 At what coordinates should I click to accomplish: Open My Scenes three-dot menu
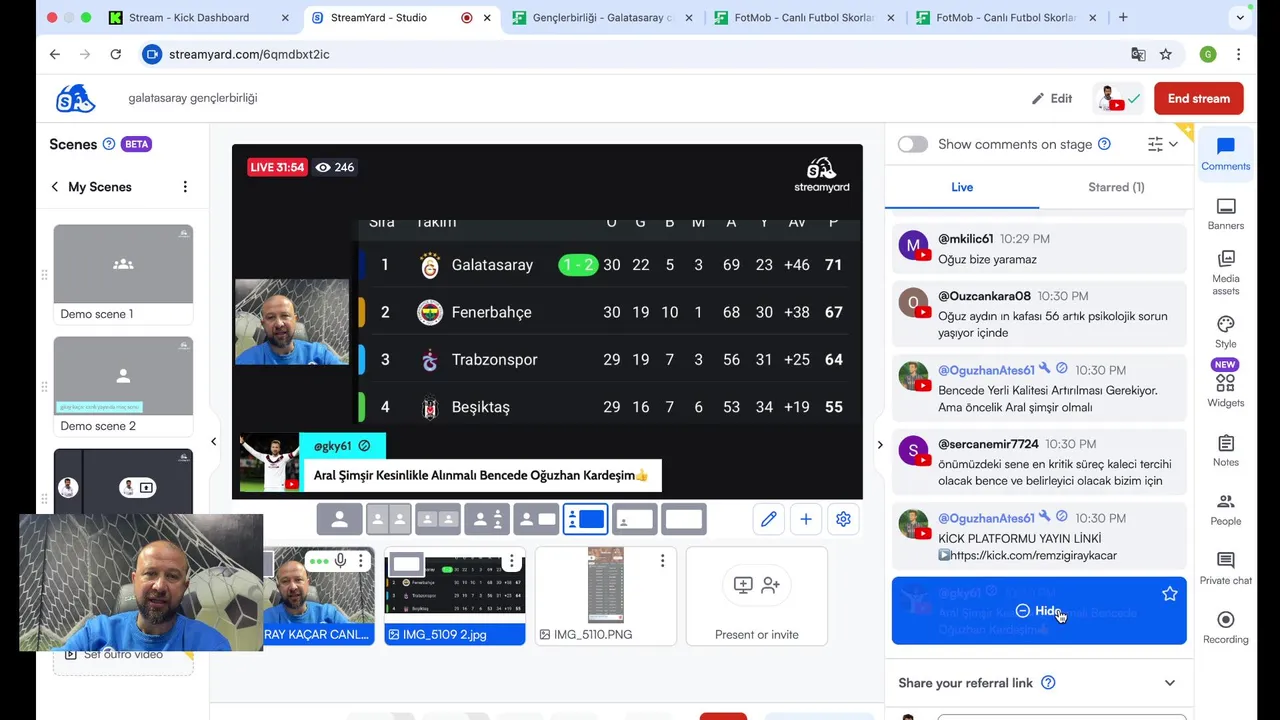[x=185, y=187]
